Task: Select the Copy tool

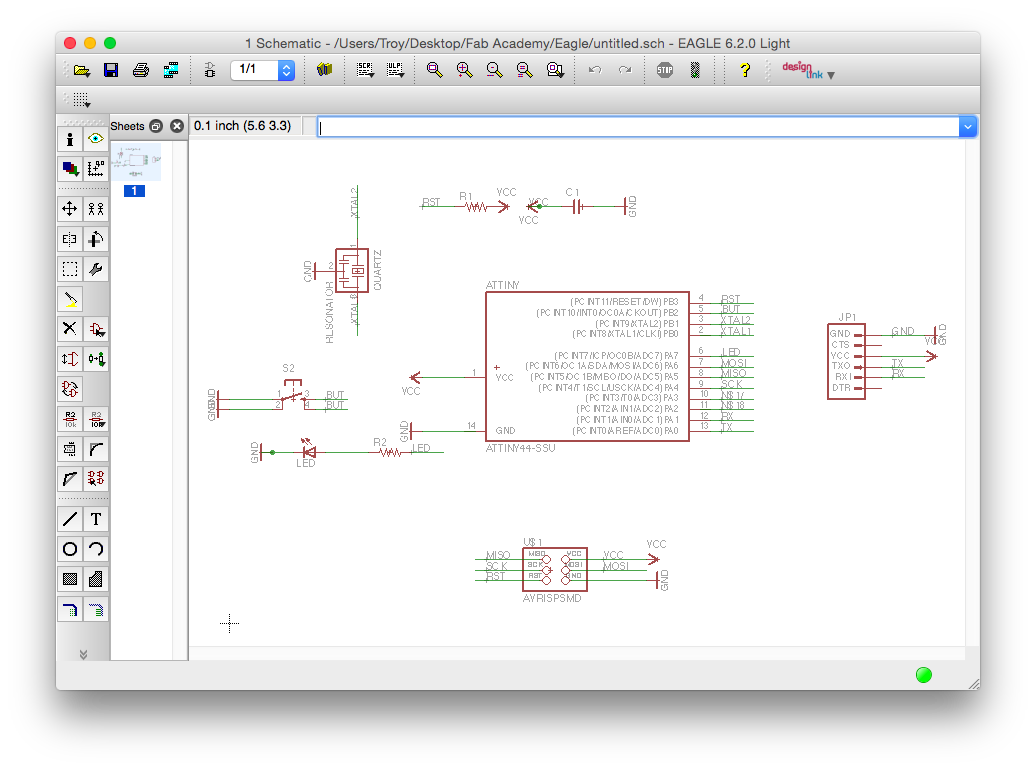Action: 96,210
